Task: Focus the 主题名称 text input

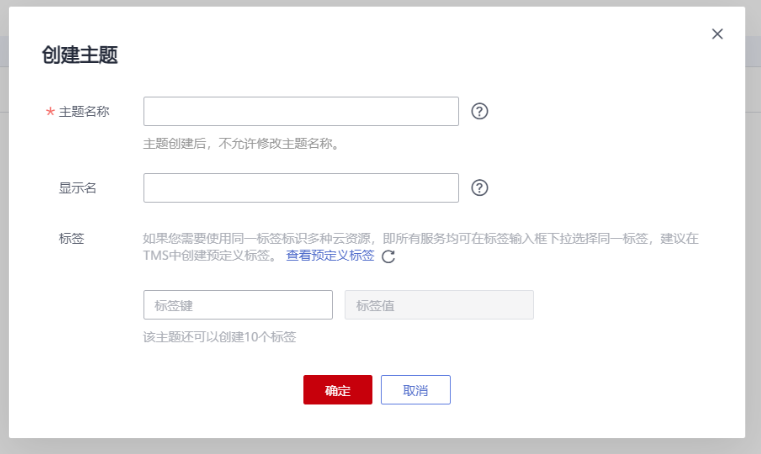Action: [301, 111]
